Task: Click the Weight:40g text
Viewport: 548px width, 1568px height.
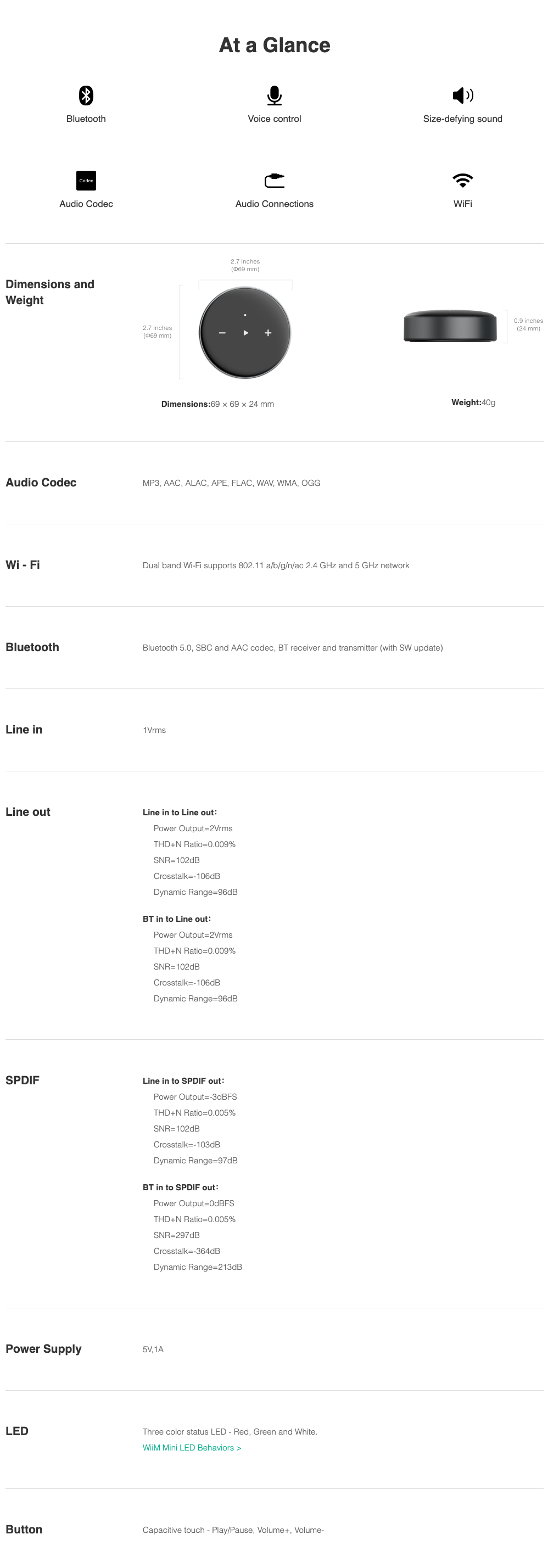Action: 473,402
